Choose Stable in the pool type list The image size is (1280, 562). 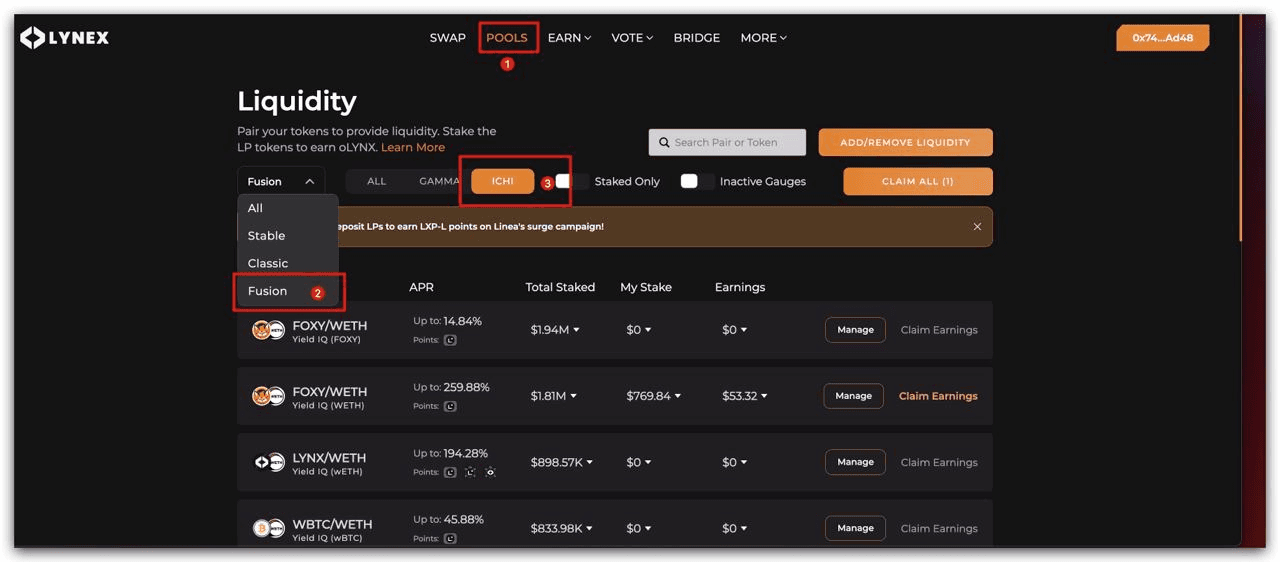(x=288, y=236)
